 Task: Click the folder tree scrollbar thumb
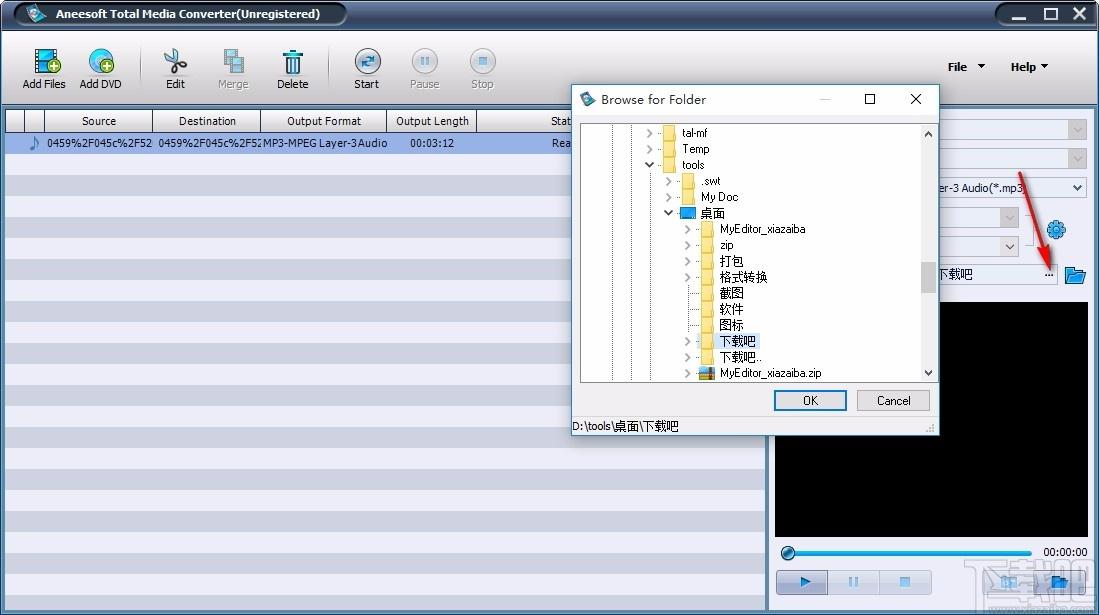click(x=929, y=278)
